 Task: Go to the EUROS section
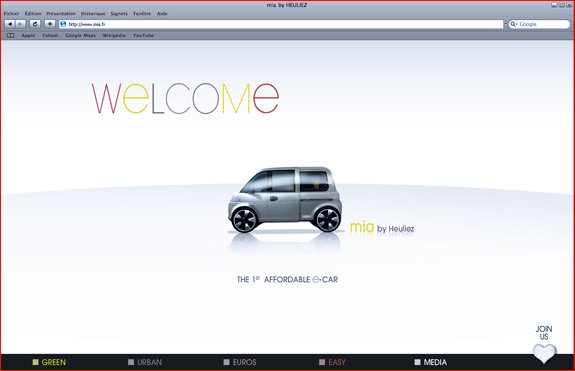[240, 362]
